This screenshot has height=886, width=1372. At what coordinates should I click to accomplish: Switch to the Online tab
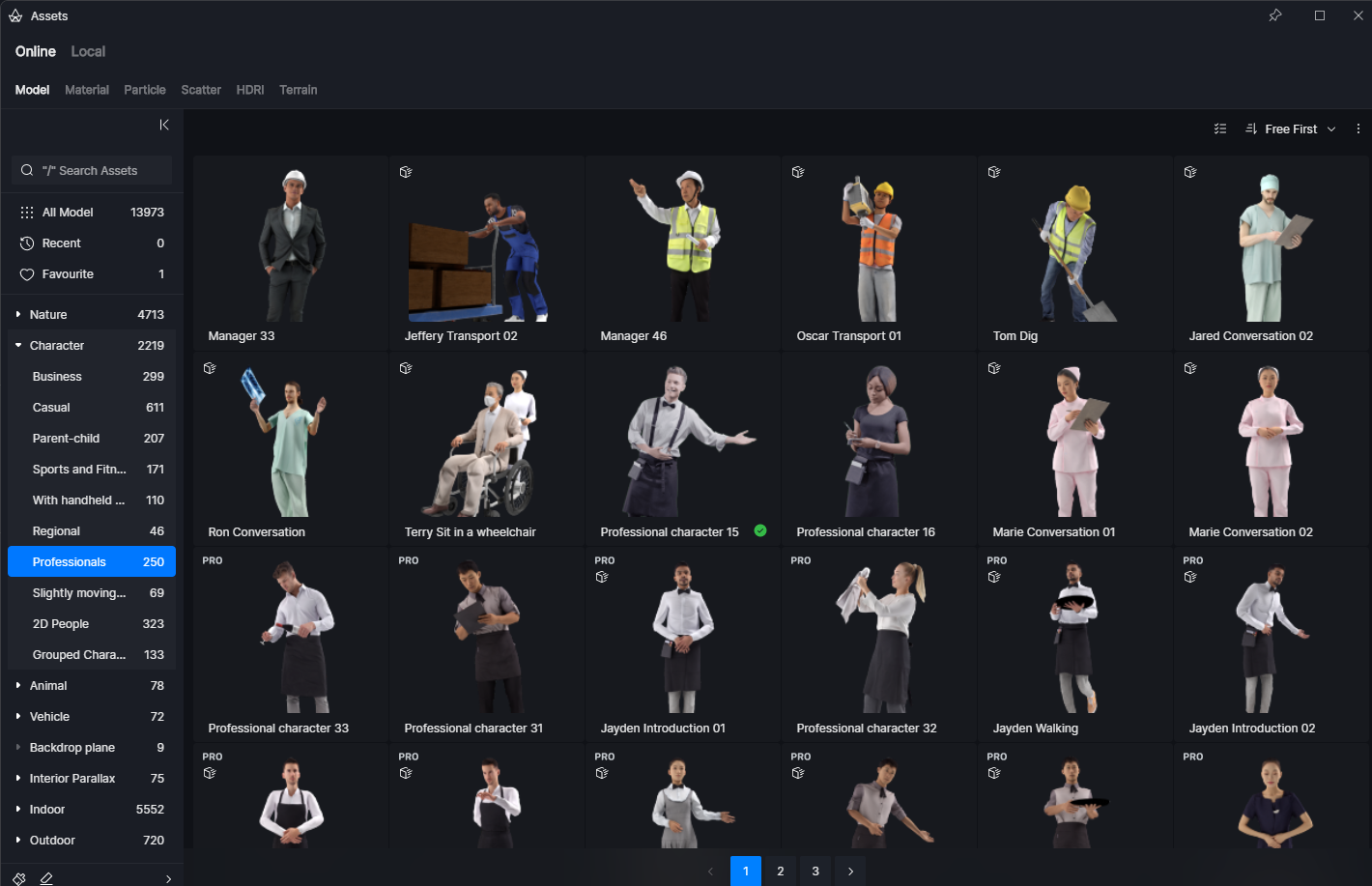point(36,51)
